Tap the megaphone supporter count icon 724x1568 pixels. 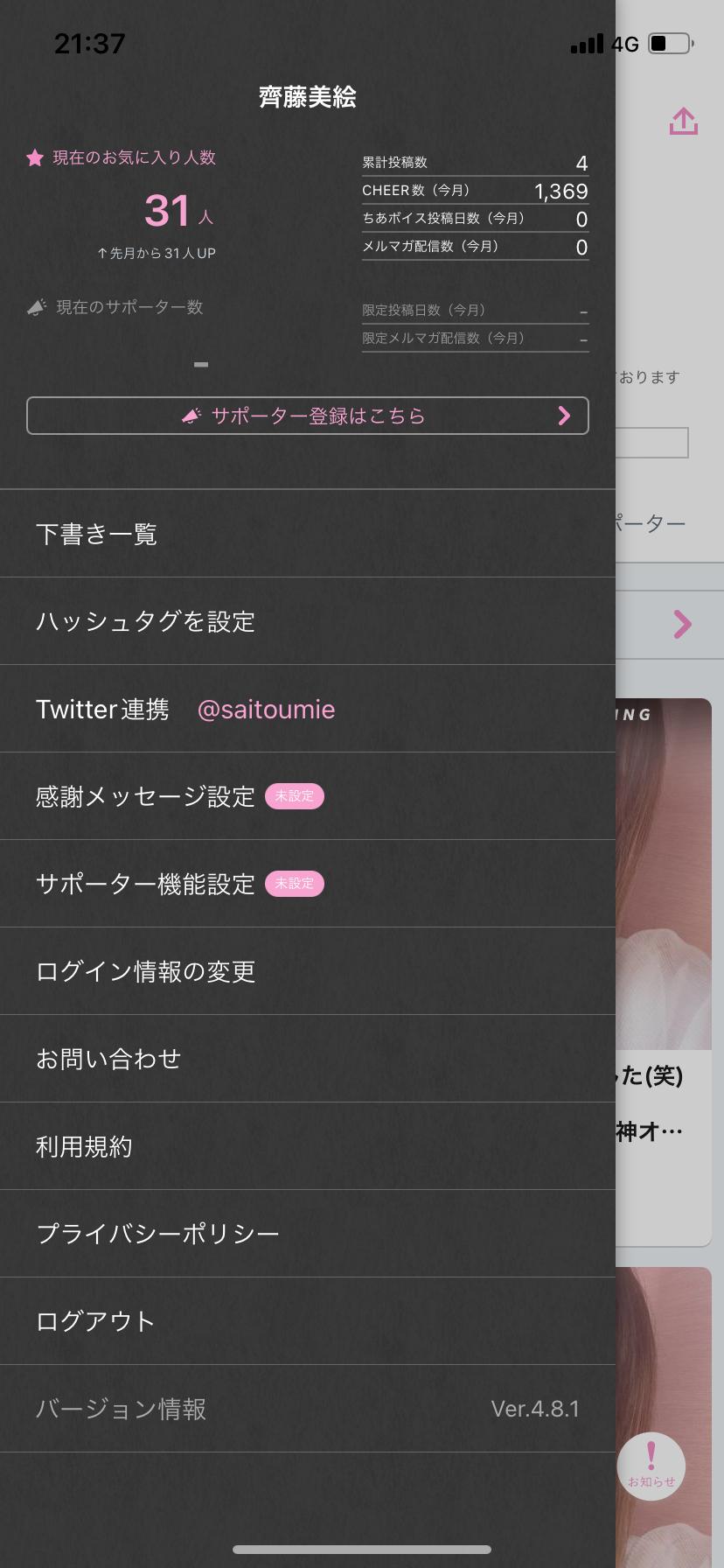pyautogui.click(x=37, y=308)
